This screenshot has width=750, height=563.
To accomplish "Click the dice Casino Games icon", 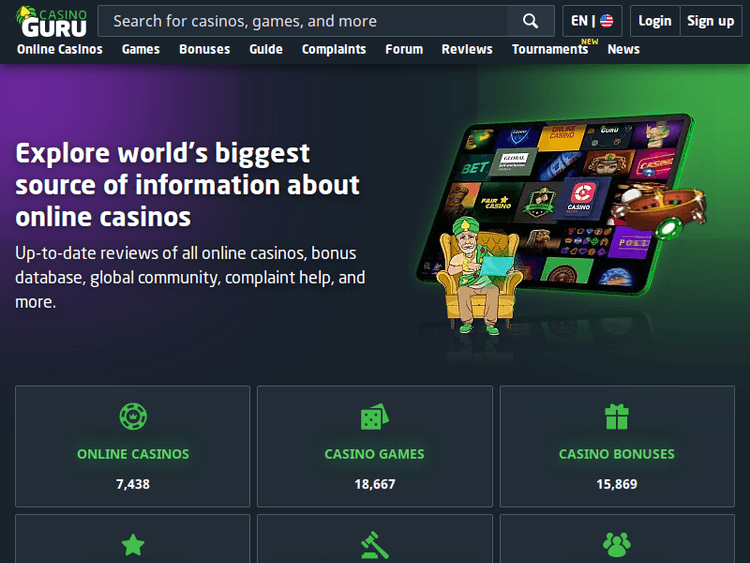I will pyautogui.click(x=374, y=416).
